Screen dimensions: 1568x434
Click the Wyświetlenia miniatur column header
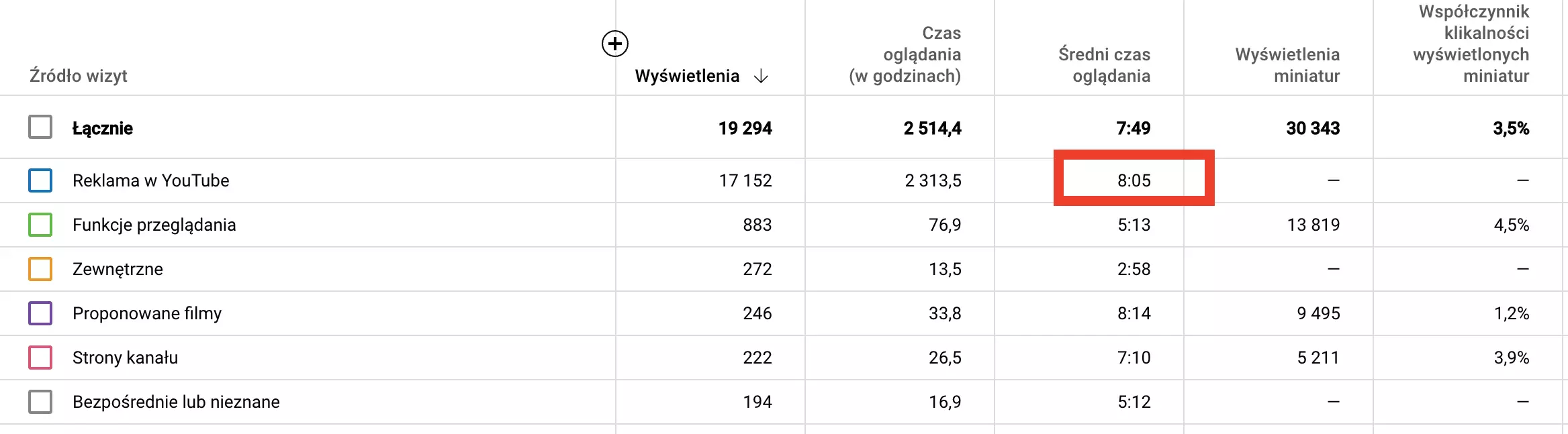(x=1287, y=65)
